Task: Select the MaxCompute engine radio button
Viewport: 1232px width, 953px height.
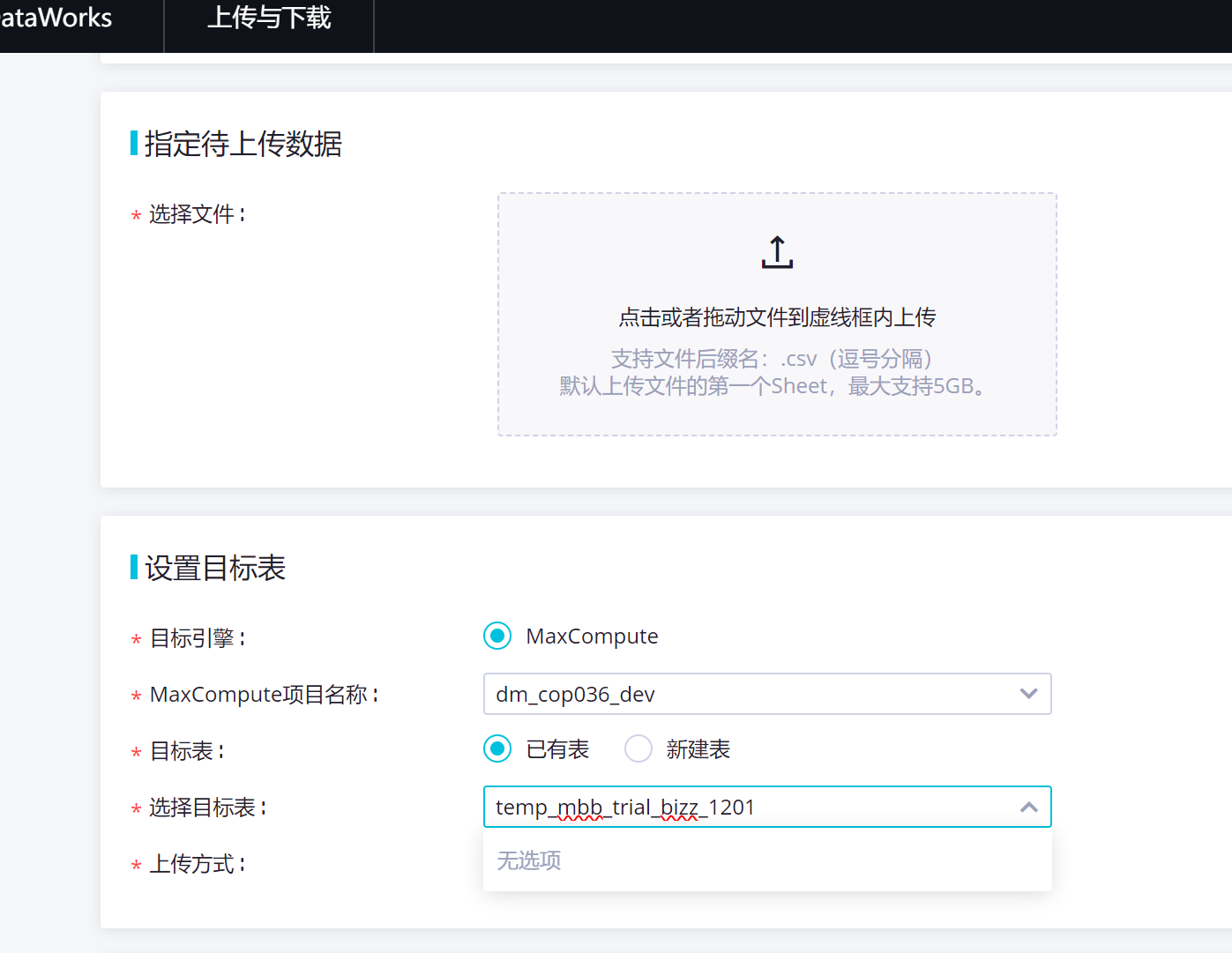Action: coord(497,636)
